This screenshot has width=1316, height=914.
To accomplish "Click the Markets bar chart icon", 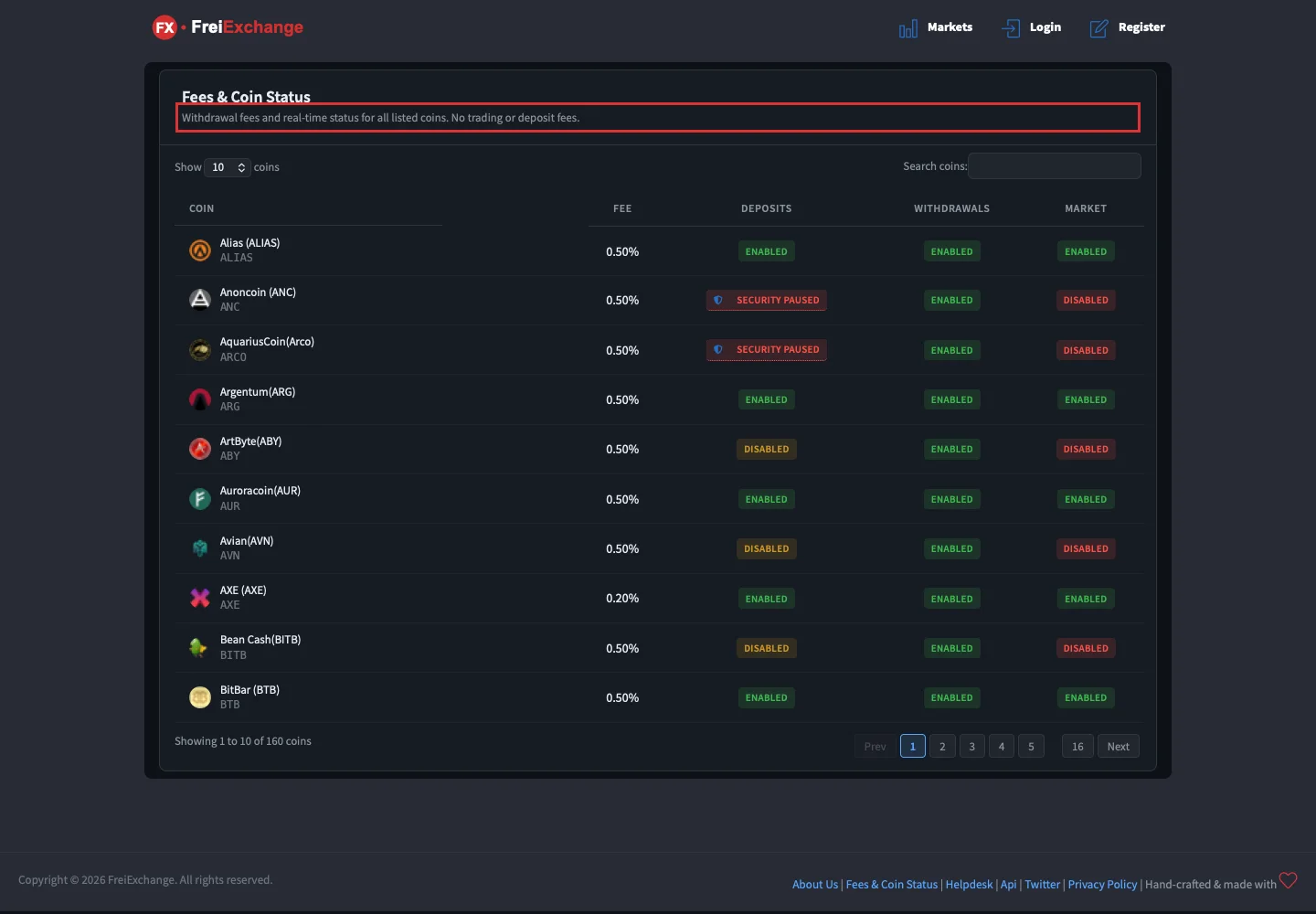I will point(908,29).
